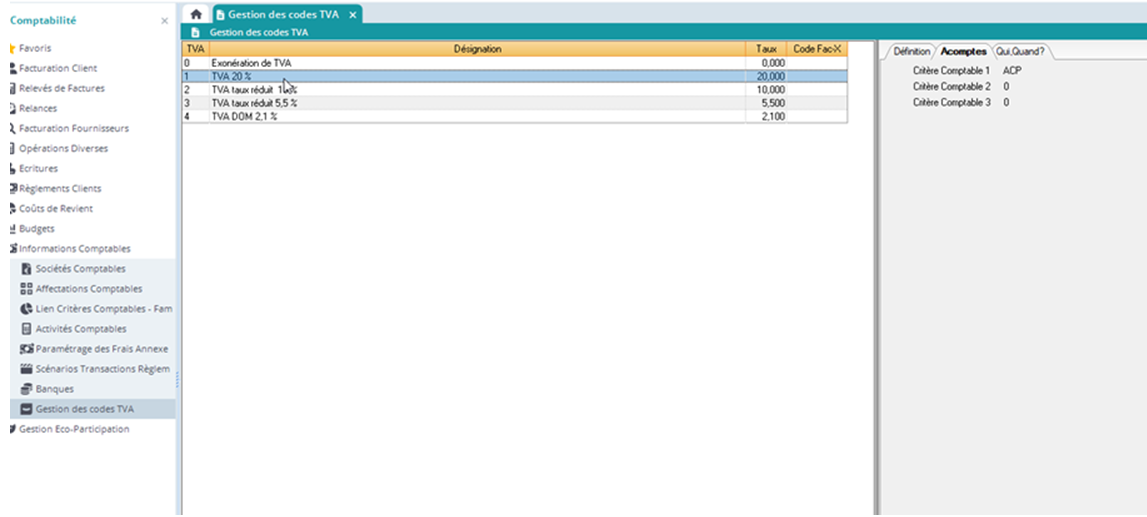This screenshot has width=1147, height=517.
Task: Click the Scénarios Transactions icon
Action: pos(27,369)
